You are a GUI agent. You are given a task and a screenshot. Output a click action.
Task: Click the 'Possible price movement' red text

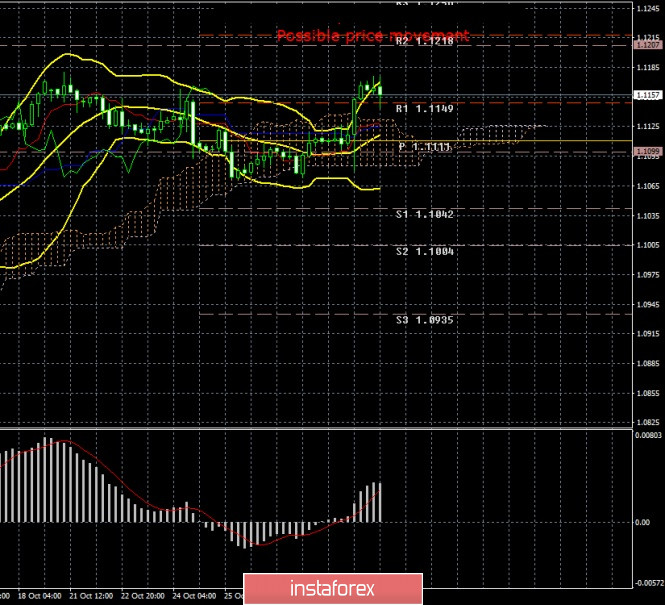(x=373, y=36)
